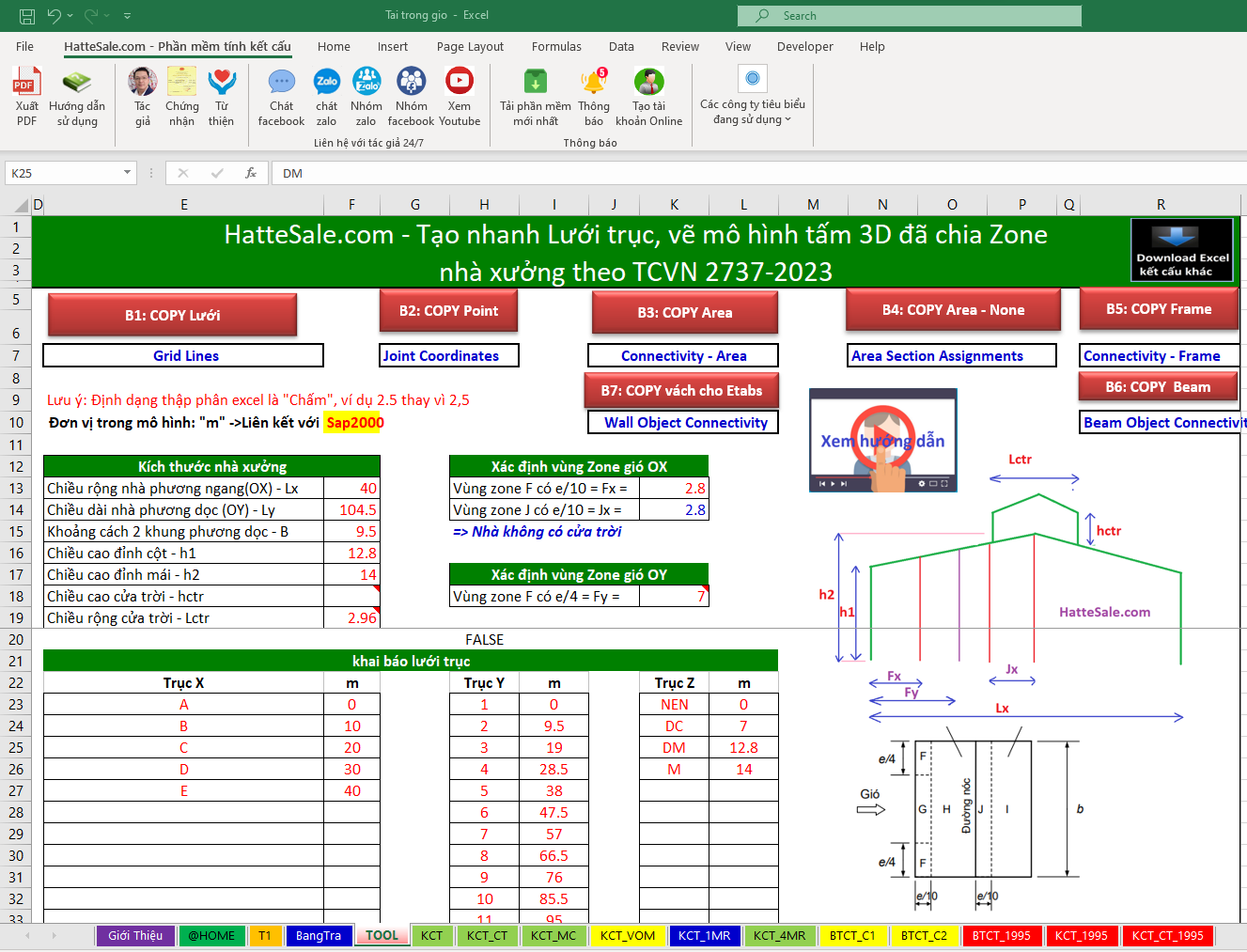Switch to the Home ribbon tab
Viewport: 1247px width, 952px height.
334,46
